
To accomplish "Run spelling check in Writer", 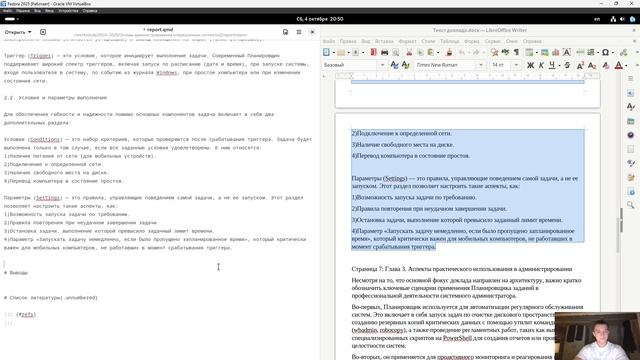I will [x=505, y=52].
